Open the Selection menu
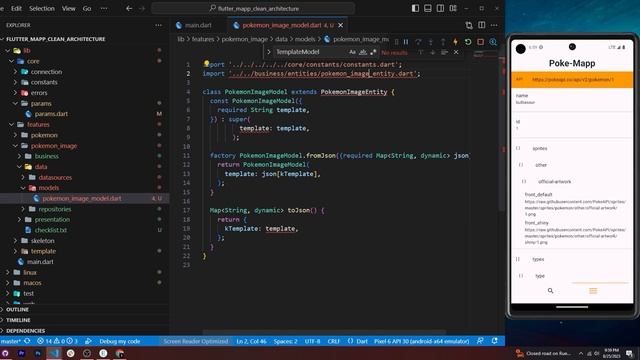The height and width of the screenshot is (360, 640). point(42,8)
